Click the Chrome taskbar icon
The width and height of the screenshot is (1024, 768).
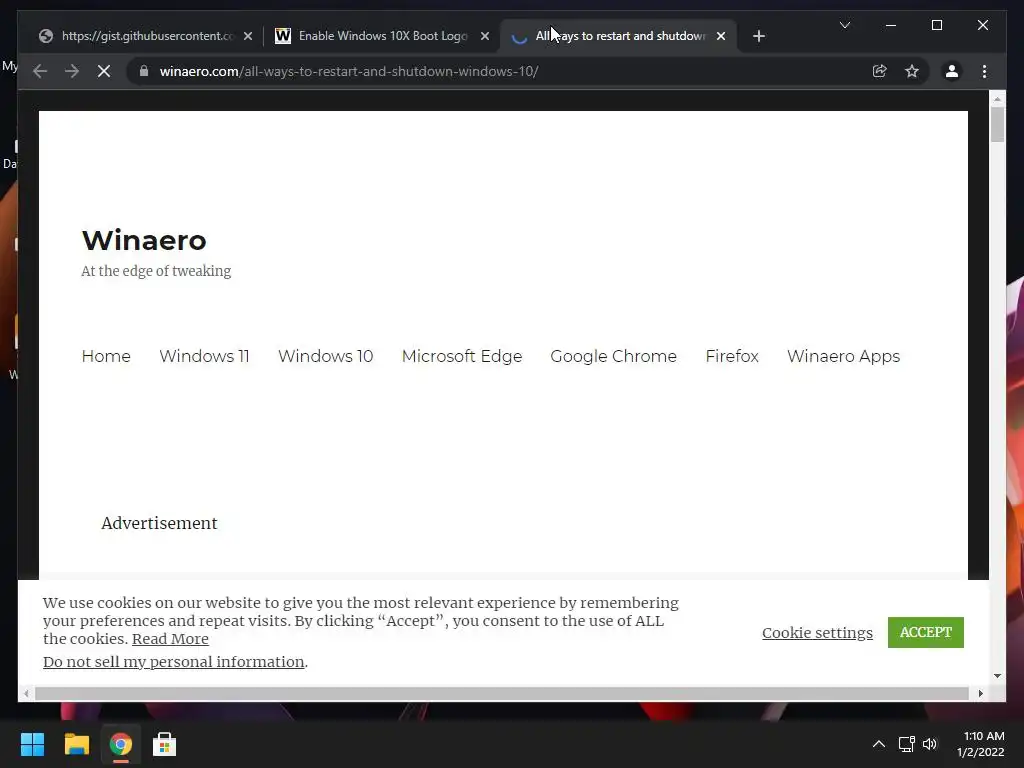click(120, 744)
